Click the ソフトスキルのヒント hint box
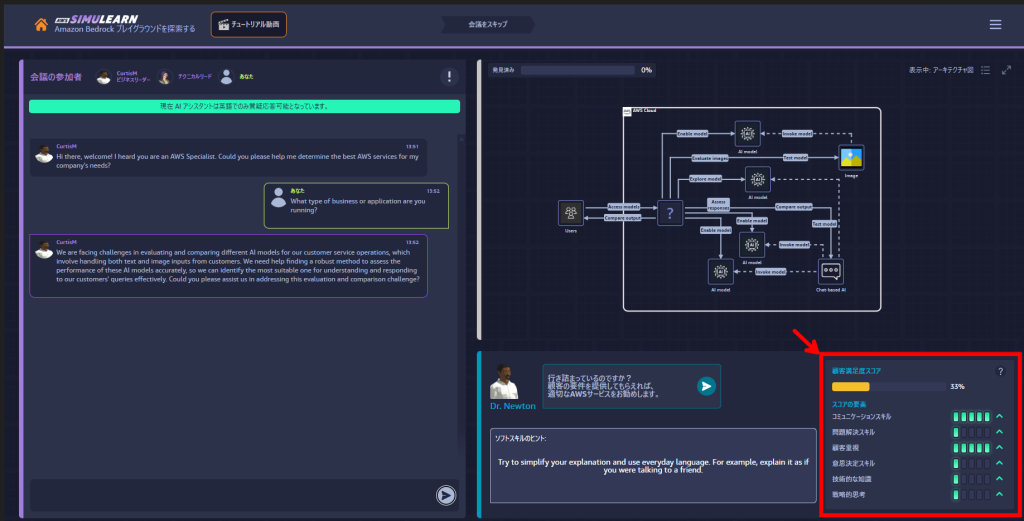Viewport: 1024px width, 521px height. tap(653, 466)
